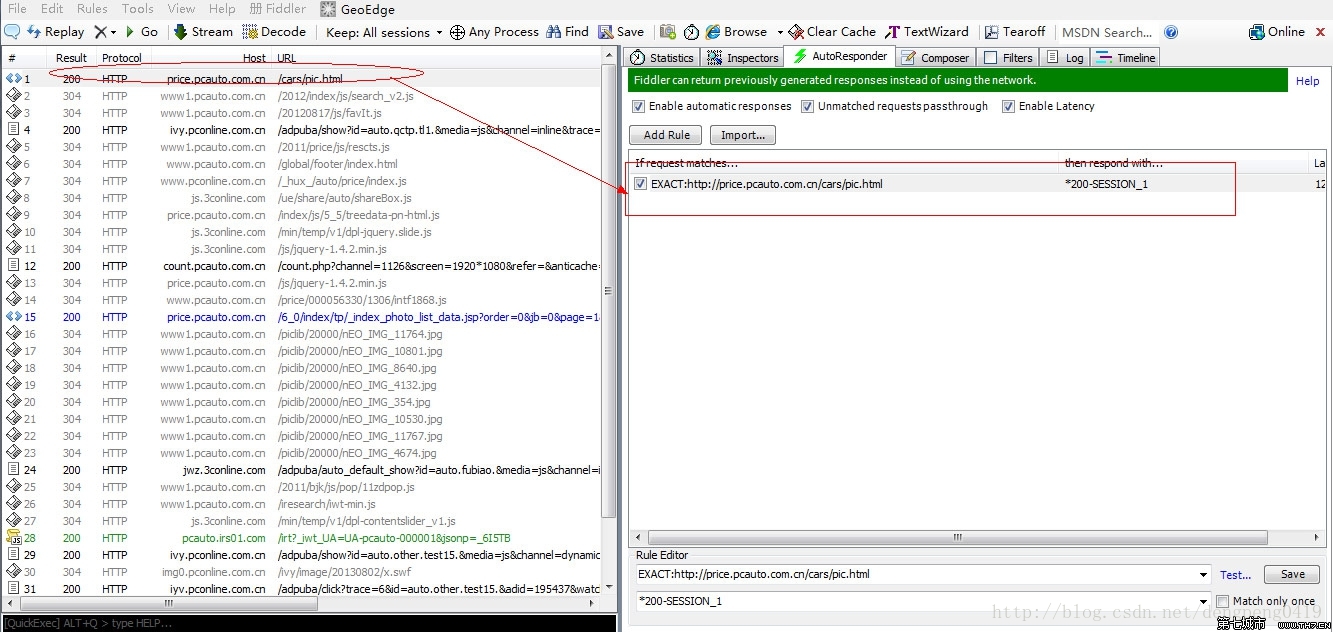Open the TextWizard tool
The height and width of the screenshot is (632, 1333).
pos(928,32)
